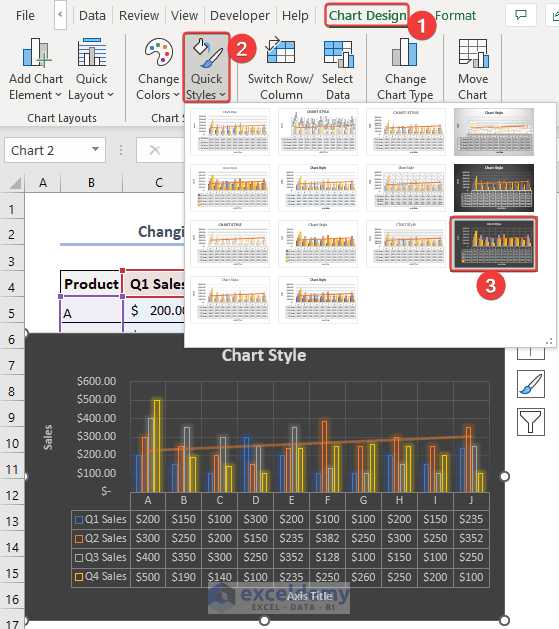Switch to the Review tab

pos(139,15)
